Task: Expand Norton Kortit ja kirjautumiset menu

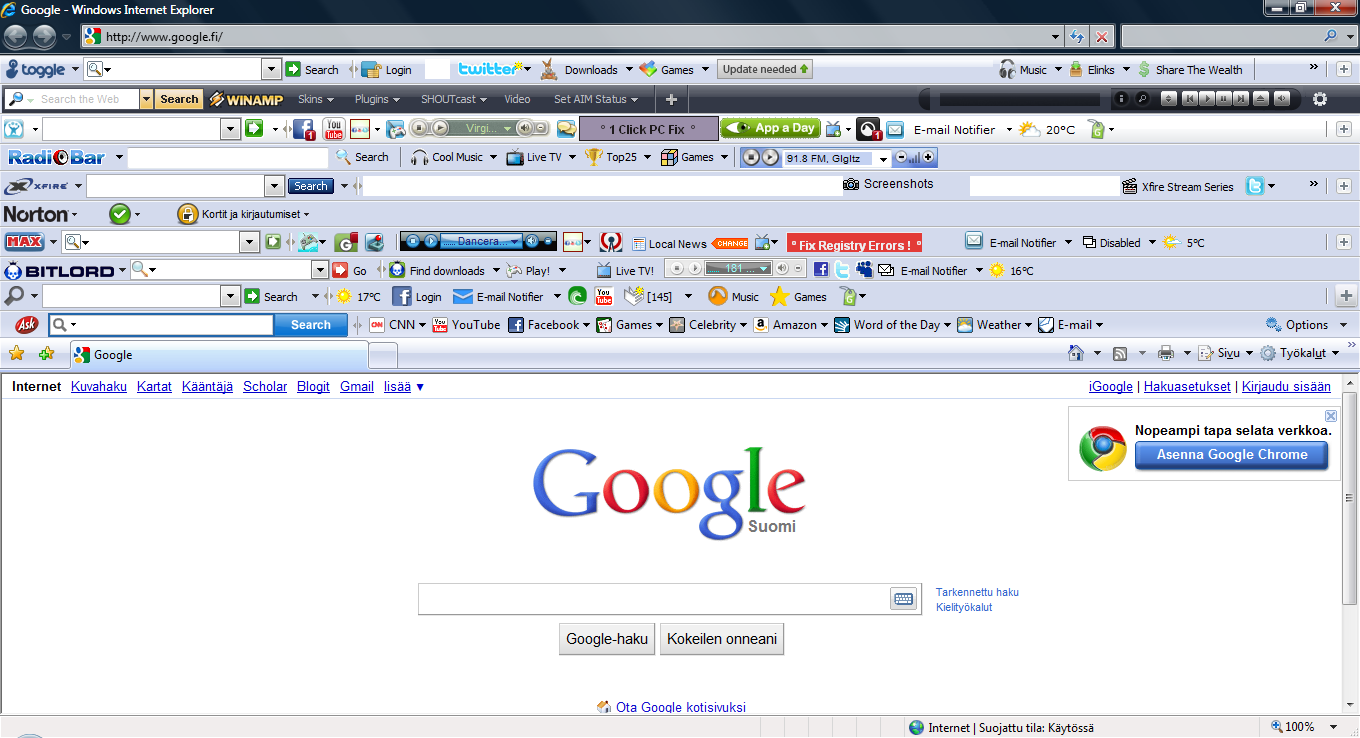Action: coord(243,214)
